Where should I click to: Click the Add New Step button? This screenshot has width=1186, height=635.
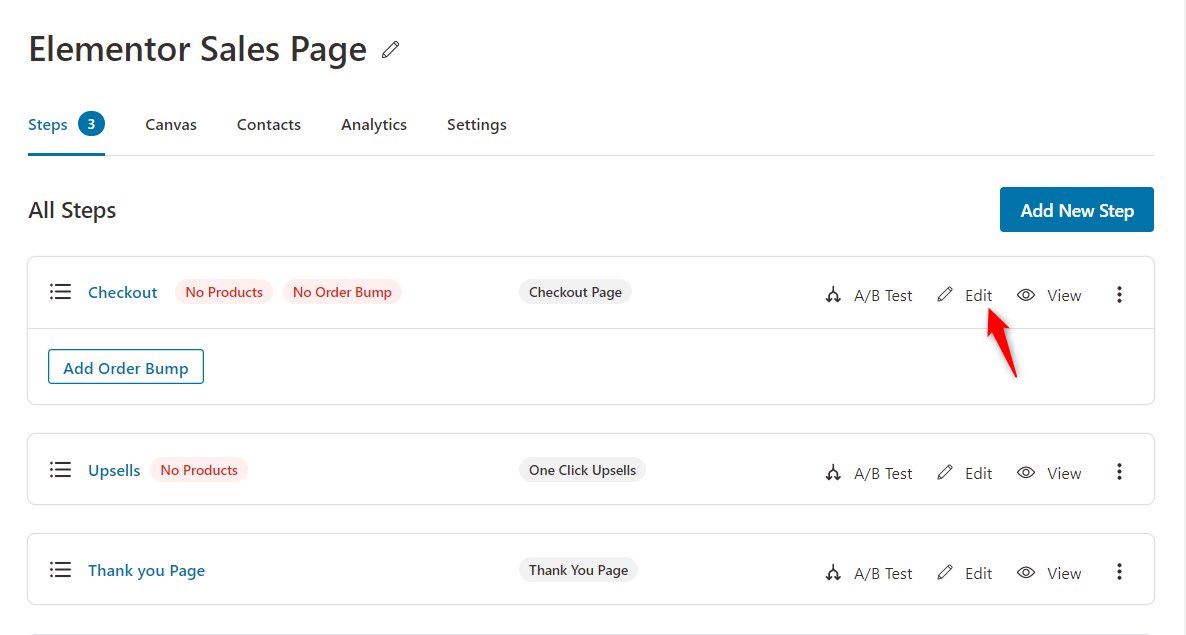pyautogui.click(x=1076, y=209)
